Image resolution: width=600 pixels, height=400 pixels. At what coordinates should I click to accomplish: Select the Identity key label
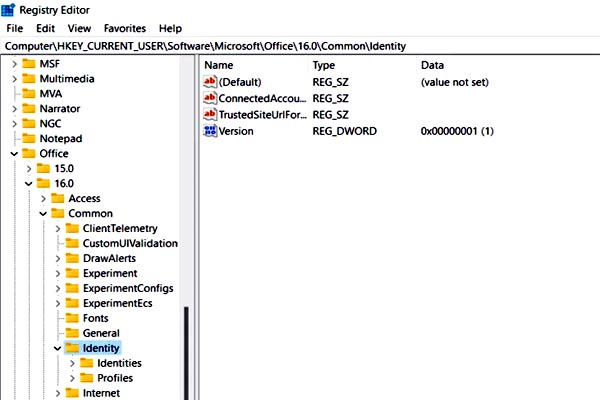(101, 348)
